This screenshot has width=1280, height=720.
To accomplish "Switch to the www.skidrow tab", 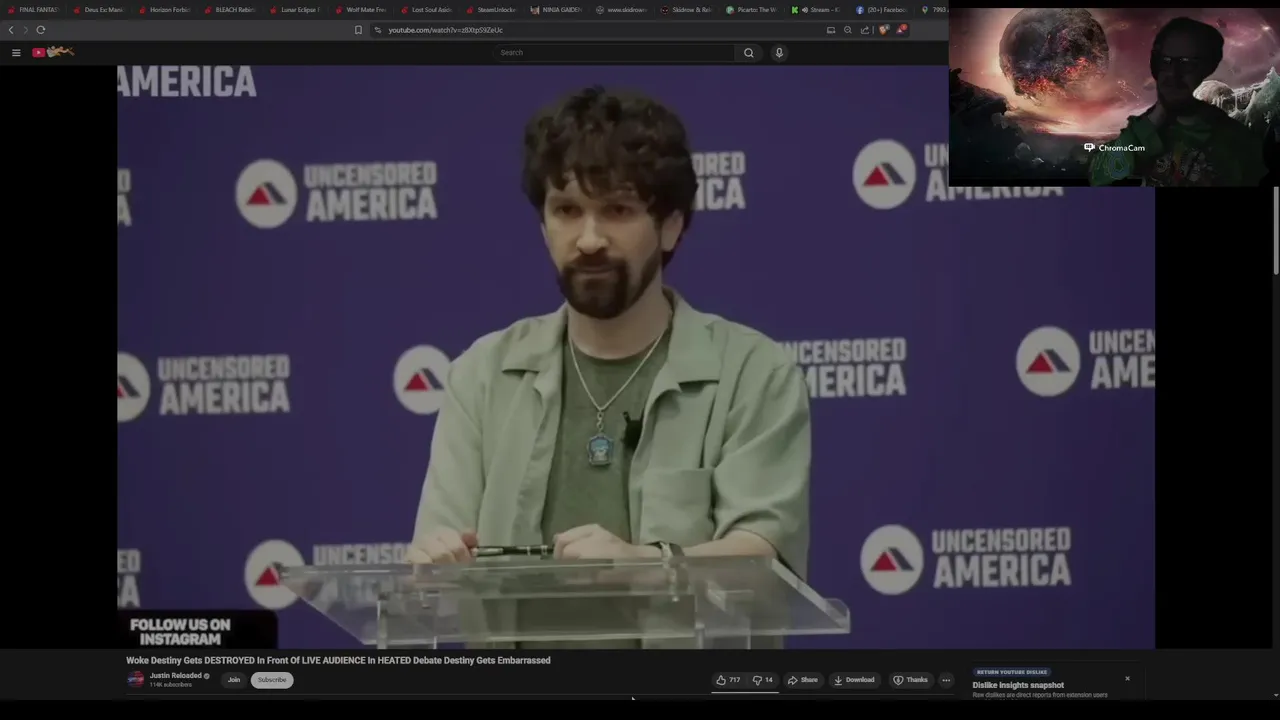I will (623, 10).
